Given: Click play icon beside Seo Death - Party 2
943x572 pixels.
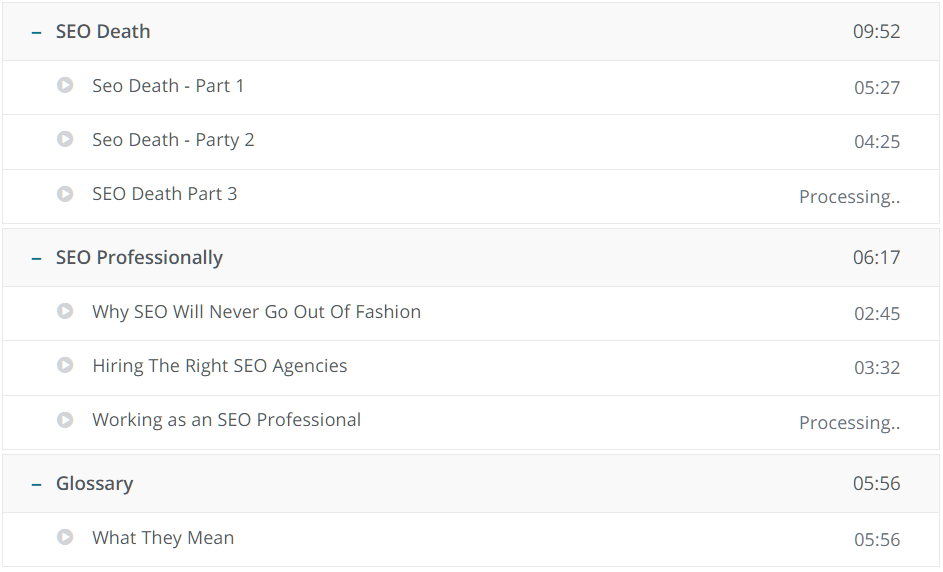Looking at the screenshot, I should [x=65, y=139].
